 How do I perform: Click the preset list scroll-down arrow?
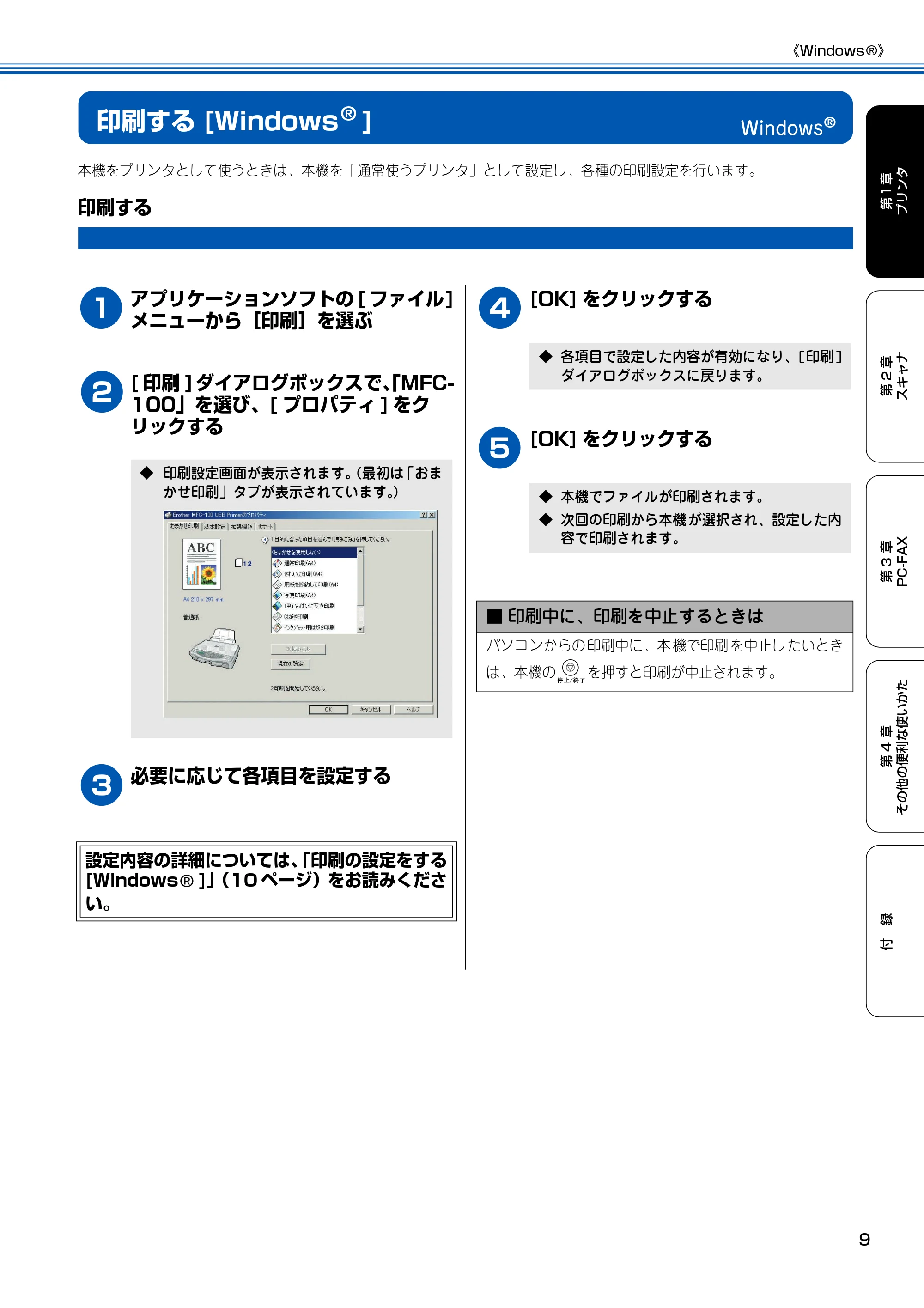click(361, 629)
